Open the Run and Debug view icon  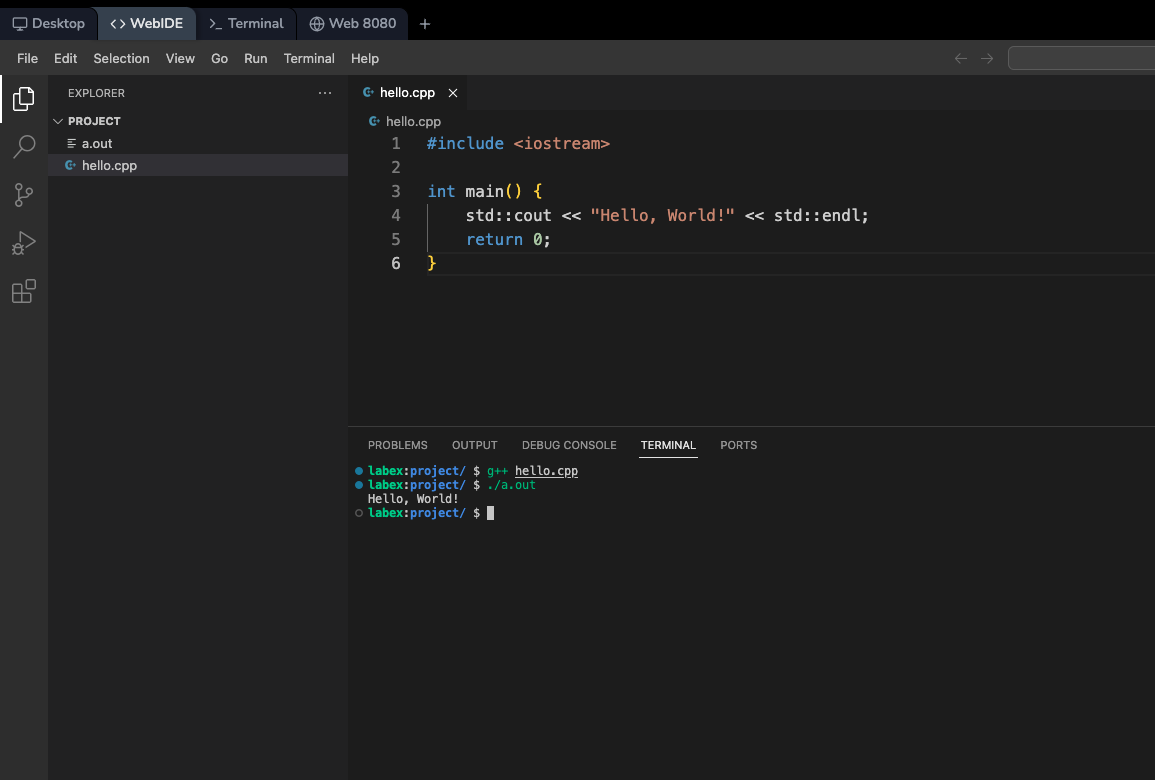(24, 243)
